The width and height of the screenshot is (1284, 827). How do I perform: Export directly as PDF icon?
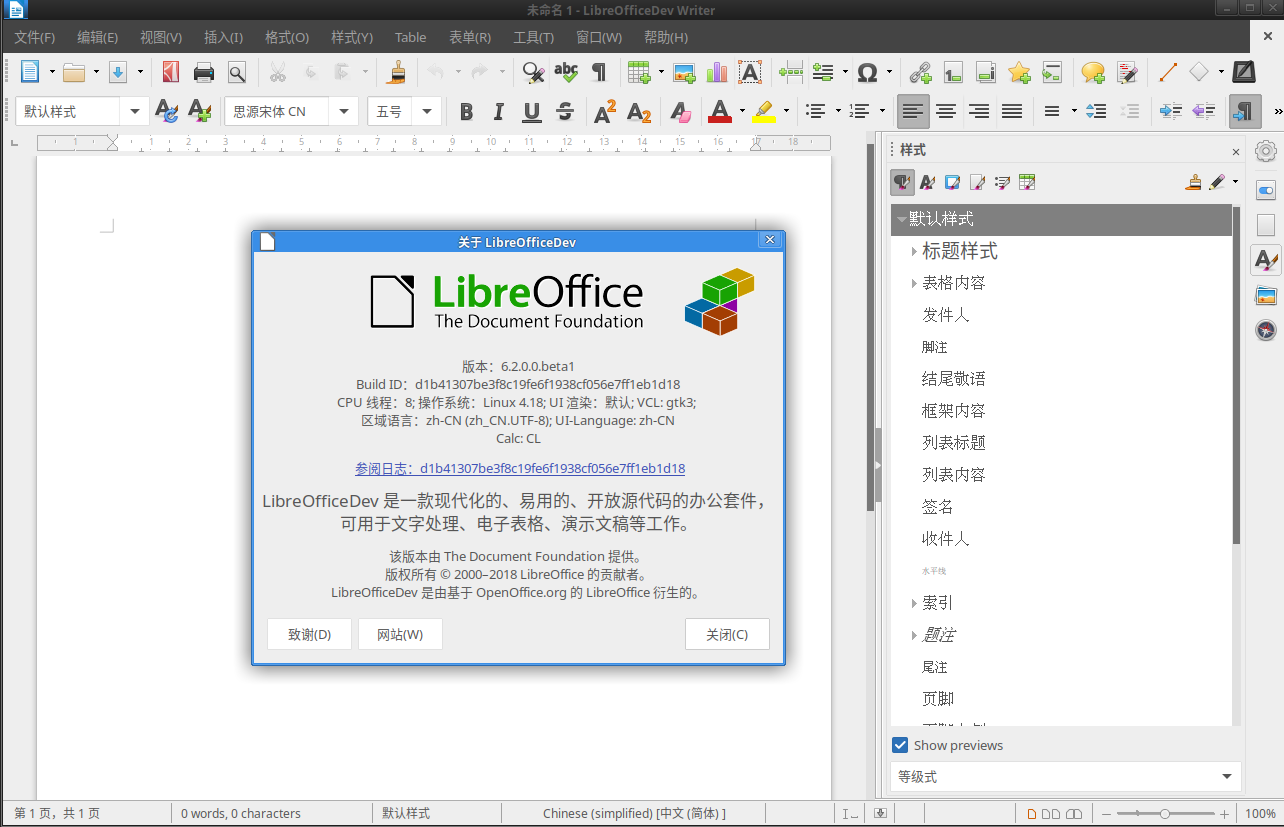[x=171, y=72]
